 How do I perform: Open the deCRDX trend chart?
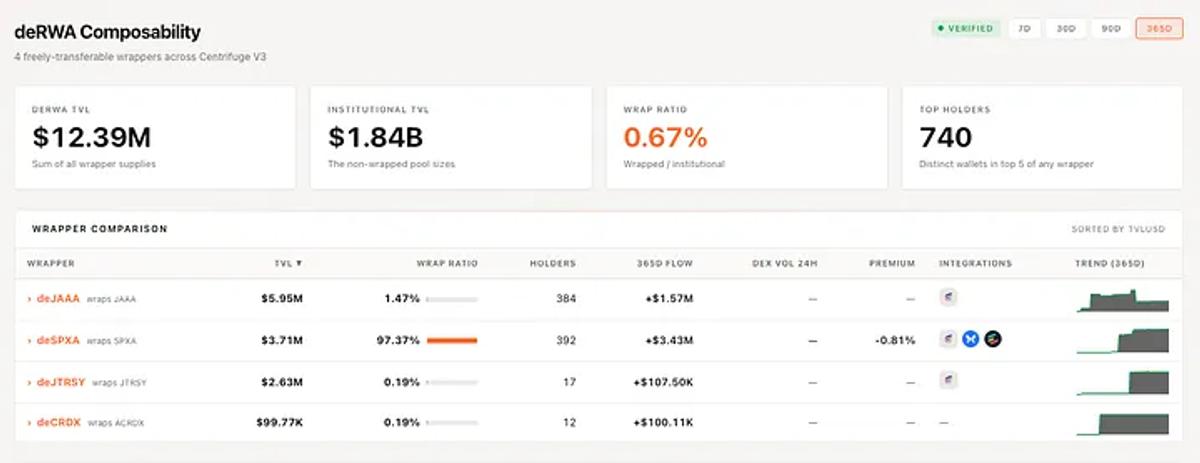point(1122,423)
